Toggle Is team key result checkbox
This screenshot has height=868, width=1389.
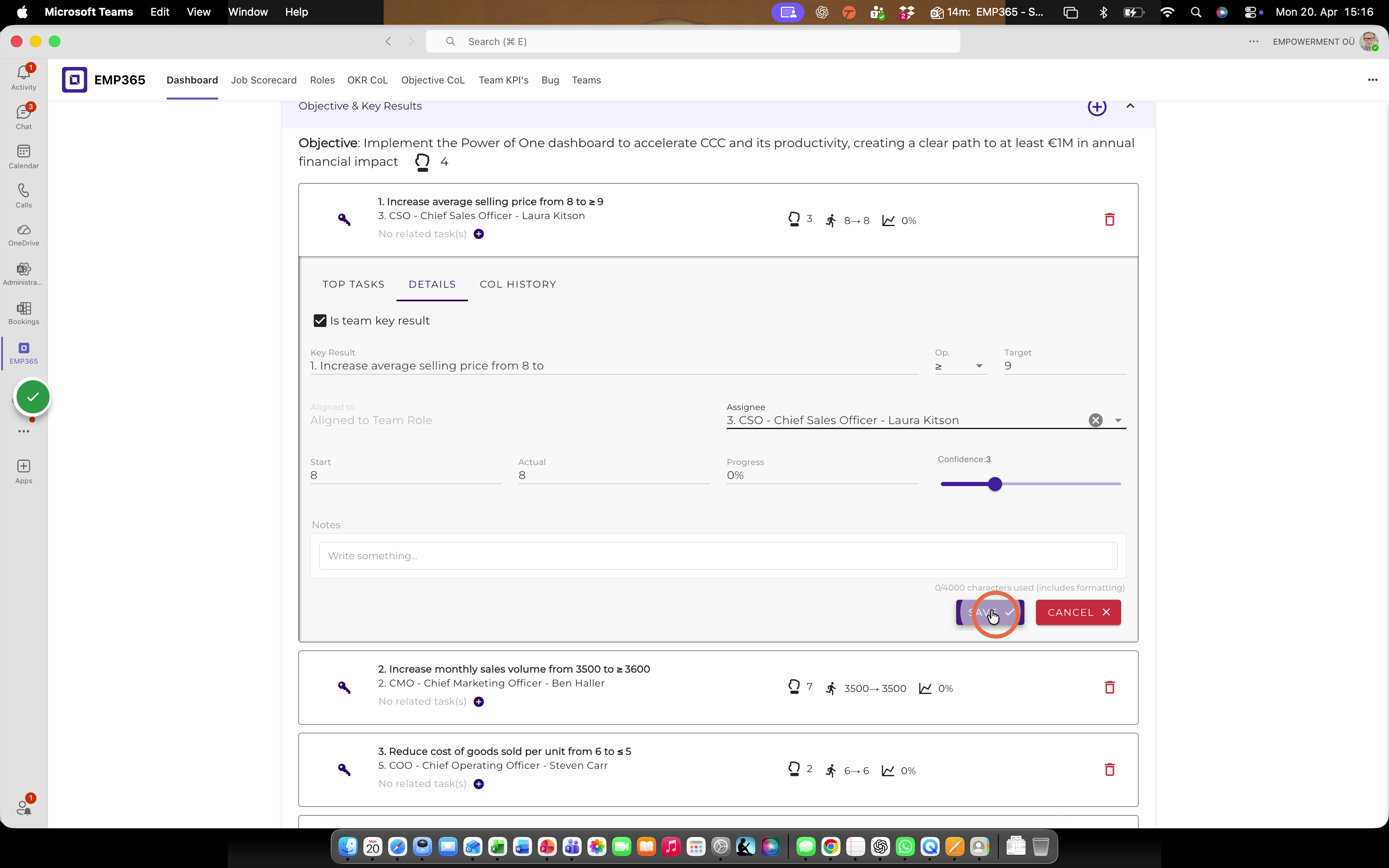pyautogui.click(x=320, y=320)
